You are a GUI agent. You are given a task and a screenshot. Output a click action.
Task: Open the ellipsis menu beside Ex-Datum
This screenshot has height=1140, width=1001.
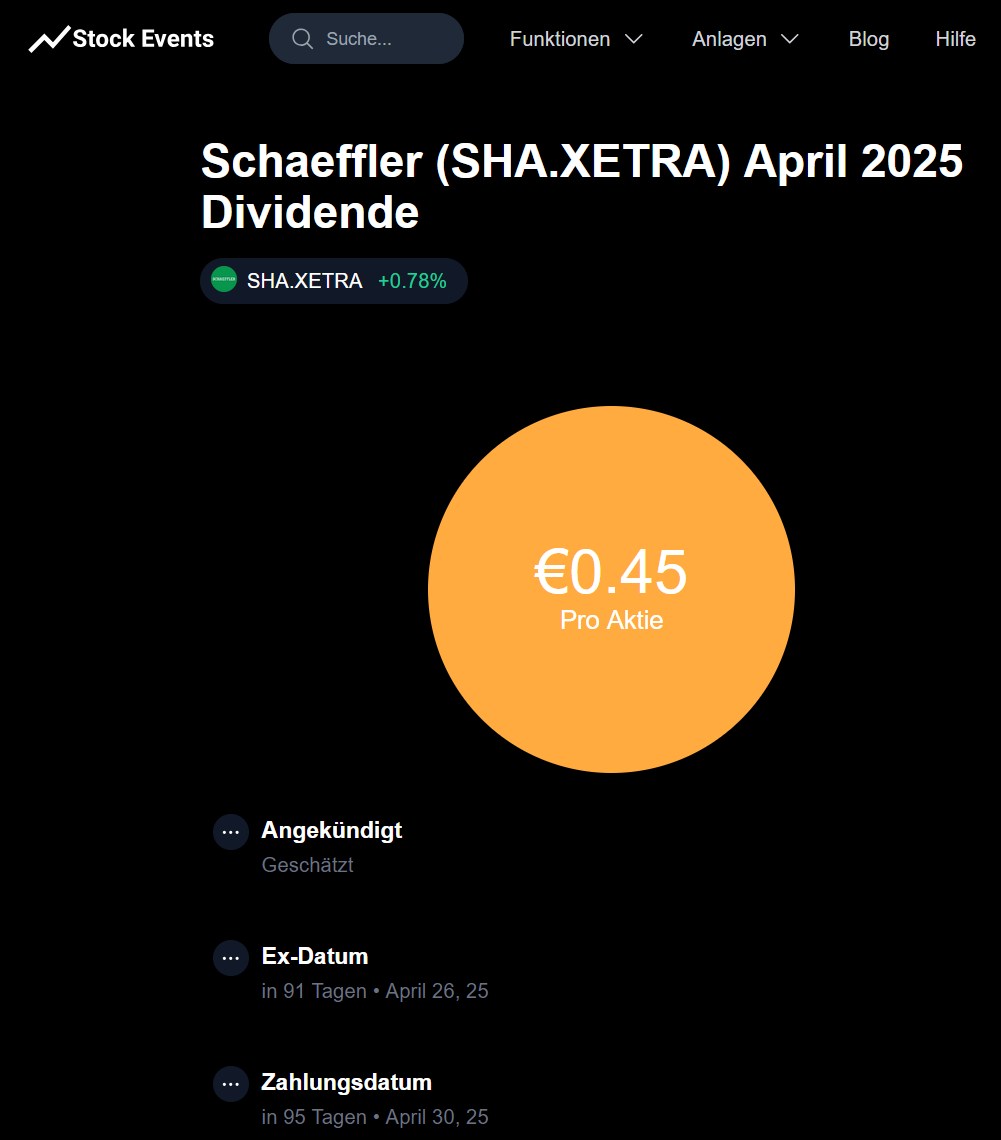[x=230, y=957]
